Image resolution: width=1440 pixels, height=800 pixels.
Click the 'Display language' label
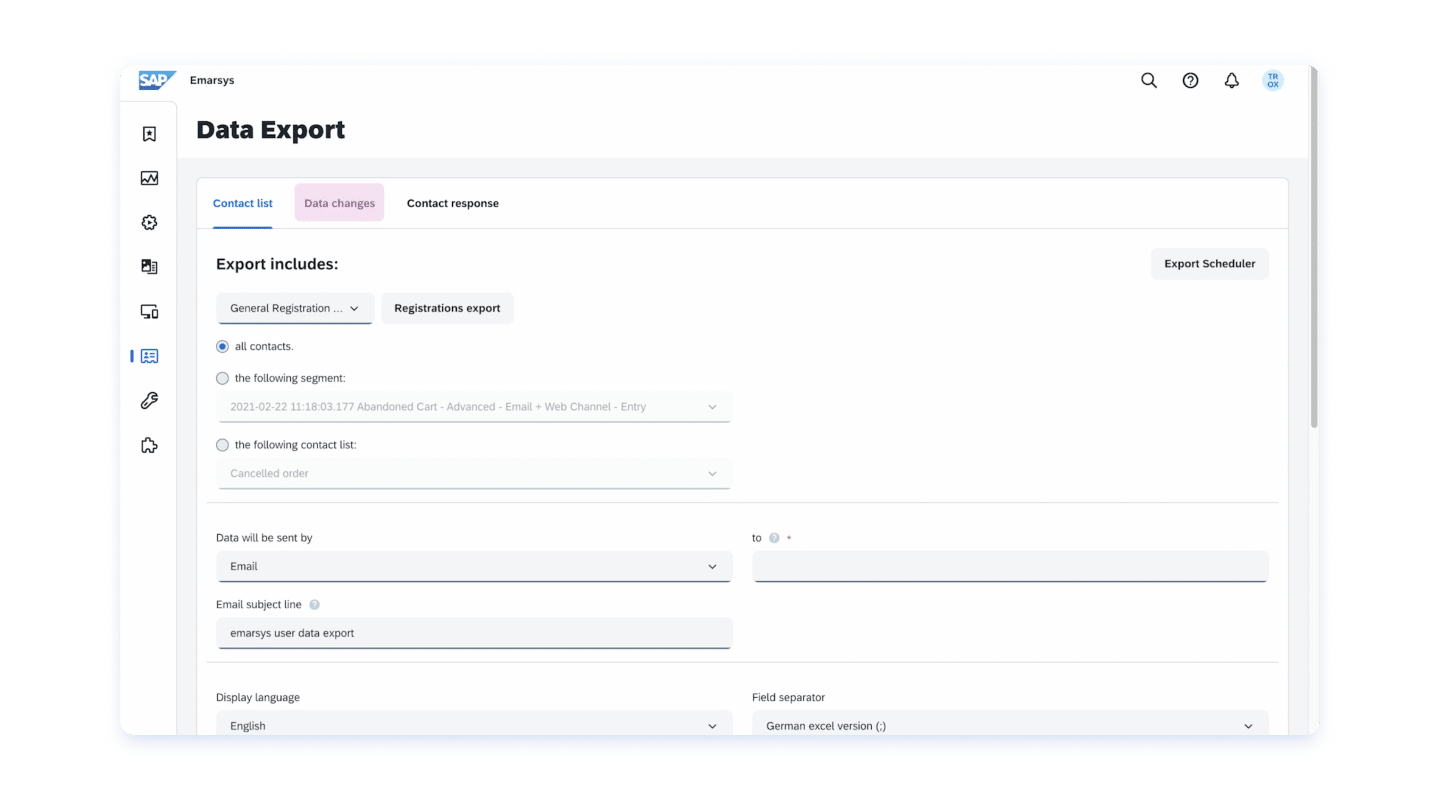click(x=258, y=697)
